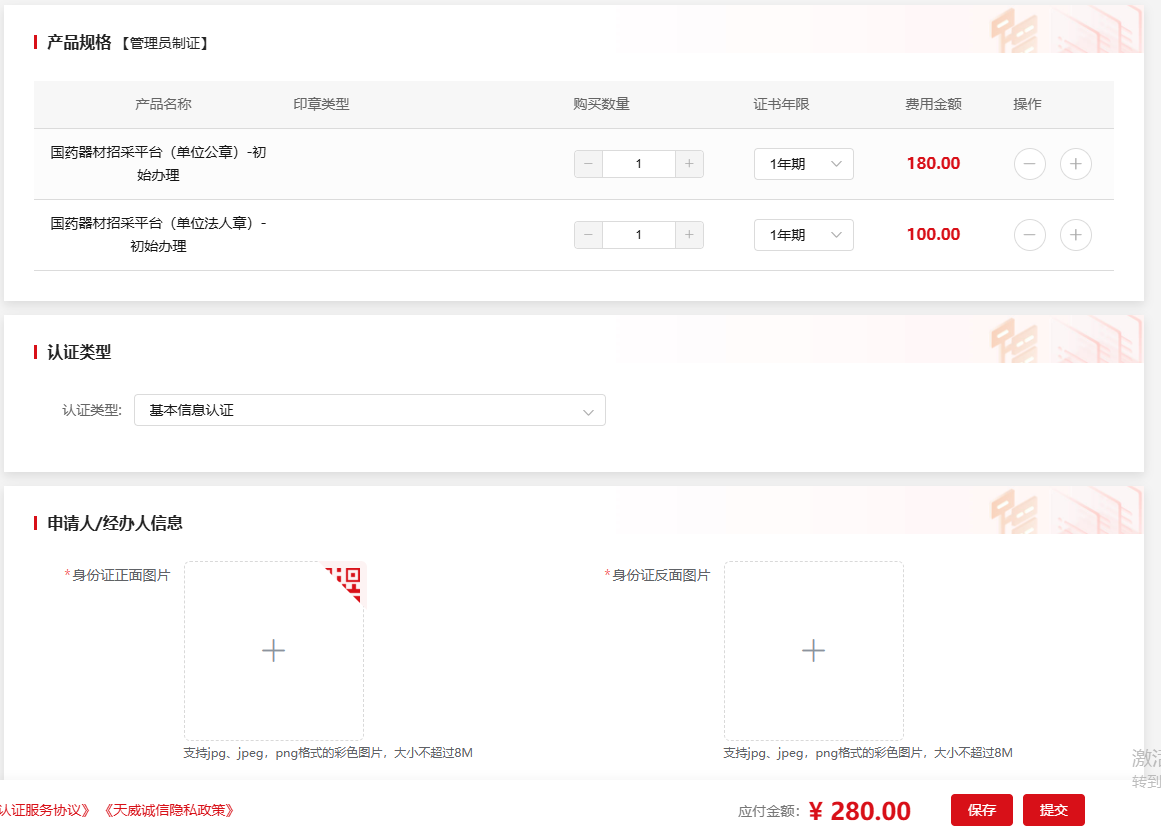
Task: Increase quantity for 单位法人章 product
Action: 689,235
